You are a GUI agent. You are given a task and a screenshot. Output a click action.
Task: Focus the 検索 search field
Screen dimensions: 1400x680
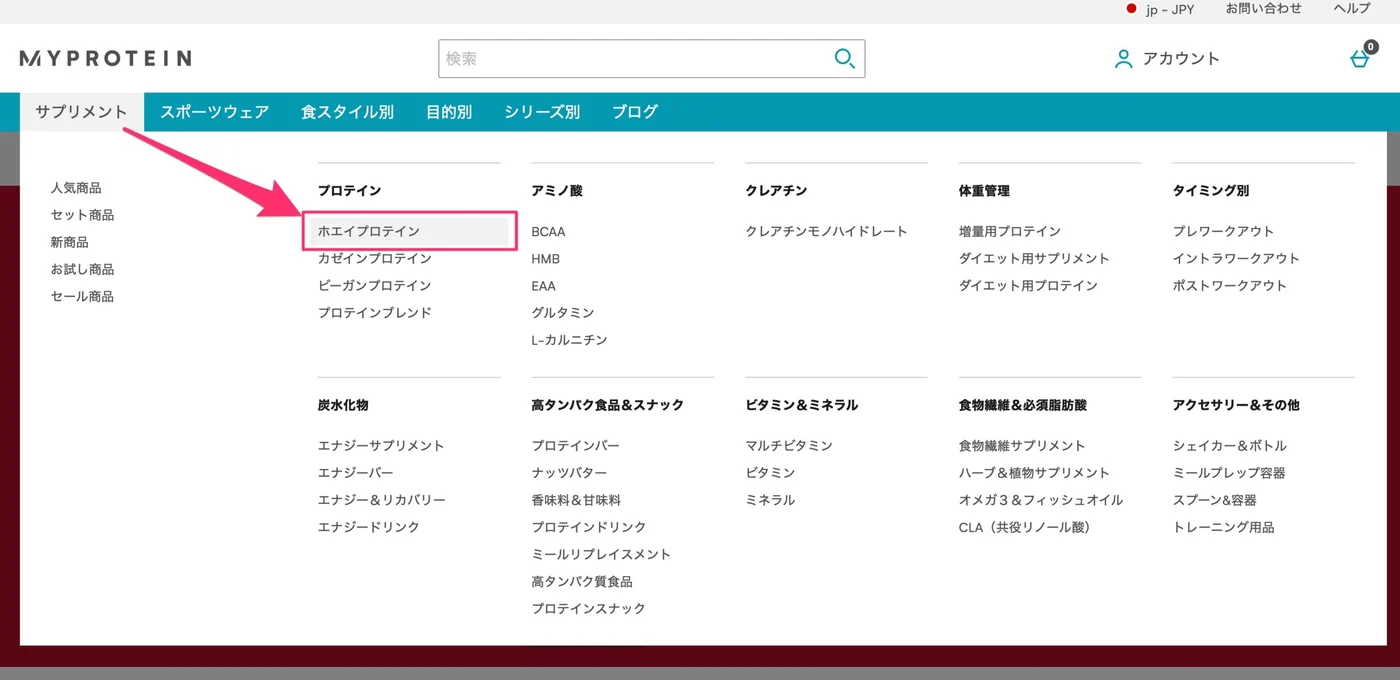tap(651, 59)
